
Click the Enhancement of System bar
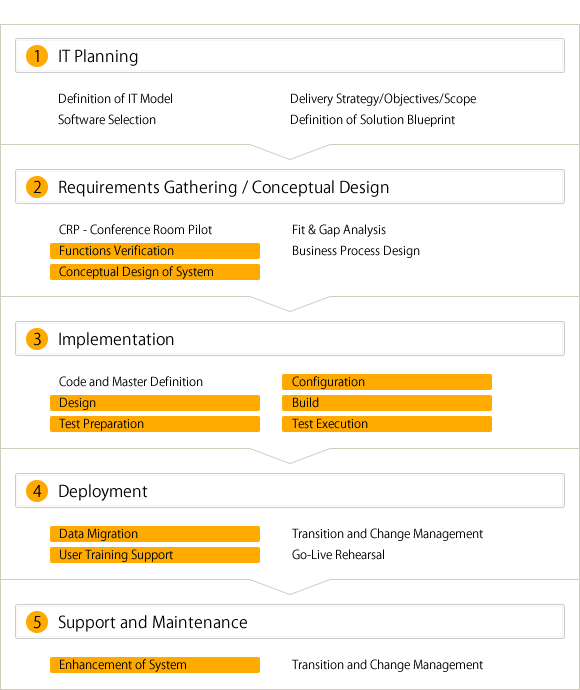point(155,664)
